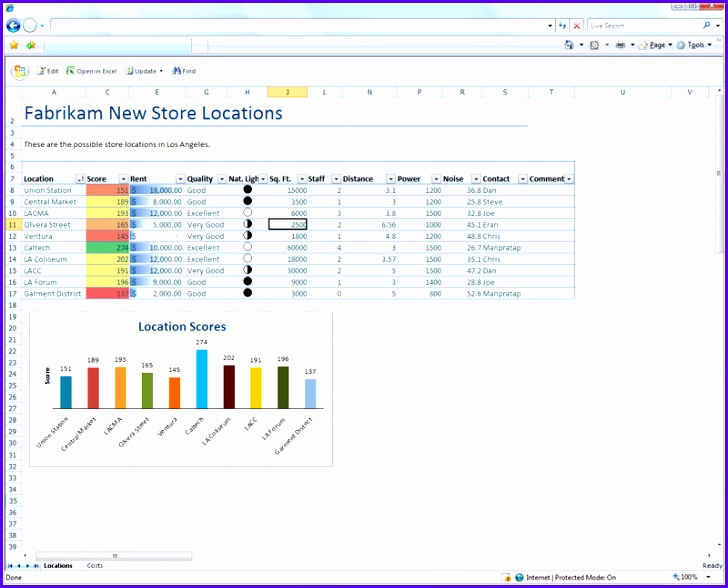Click the Home icon in command bar
This screenshot has height=588, width=728.
(x=569, y=45)
